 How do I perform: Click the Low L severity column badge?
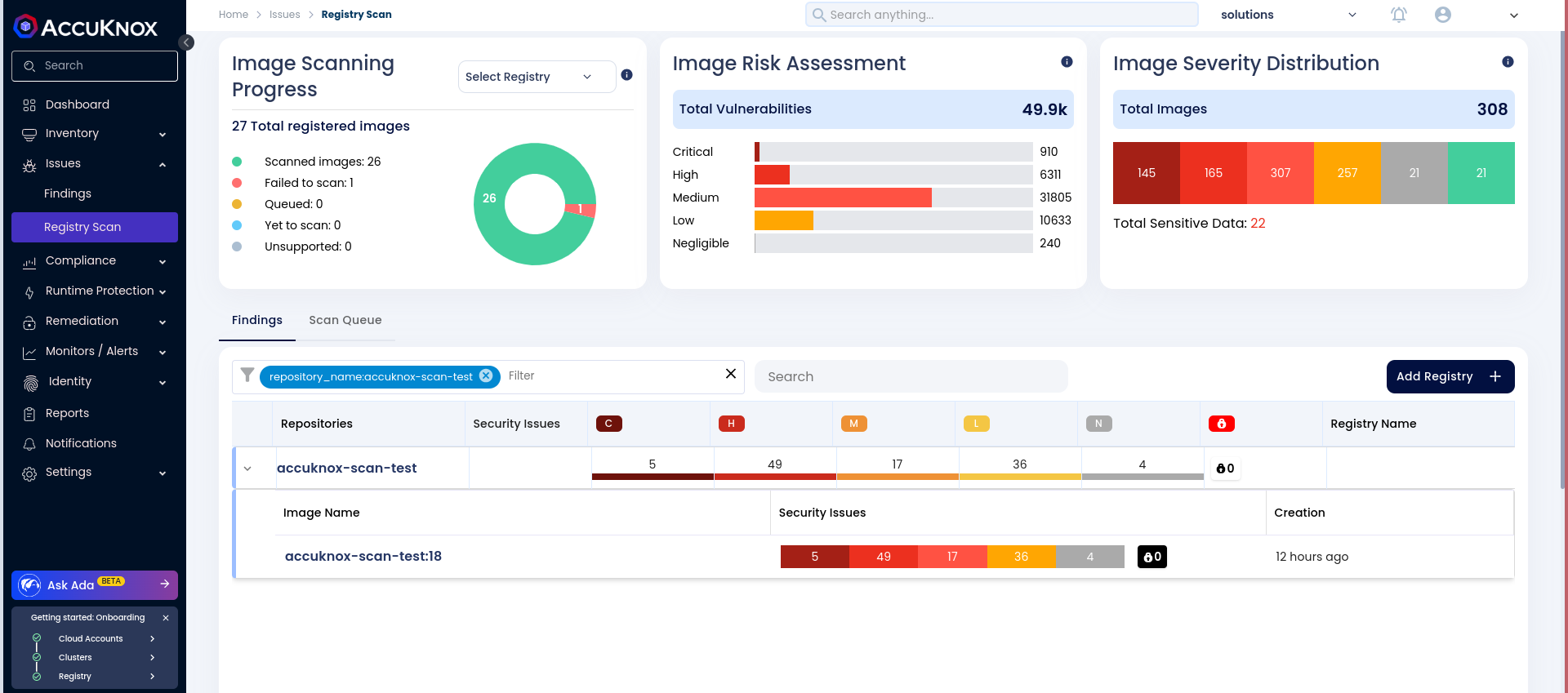point(977,424)
